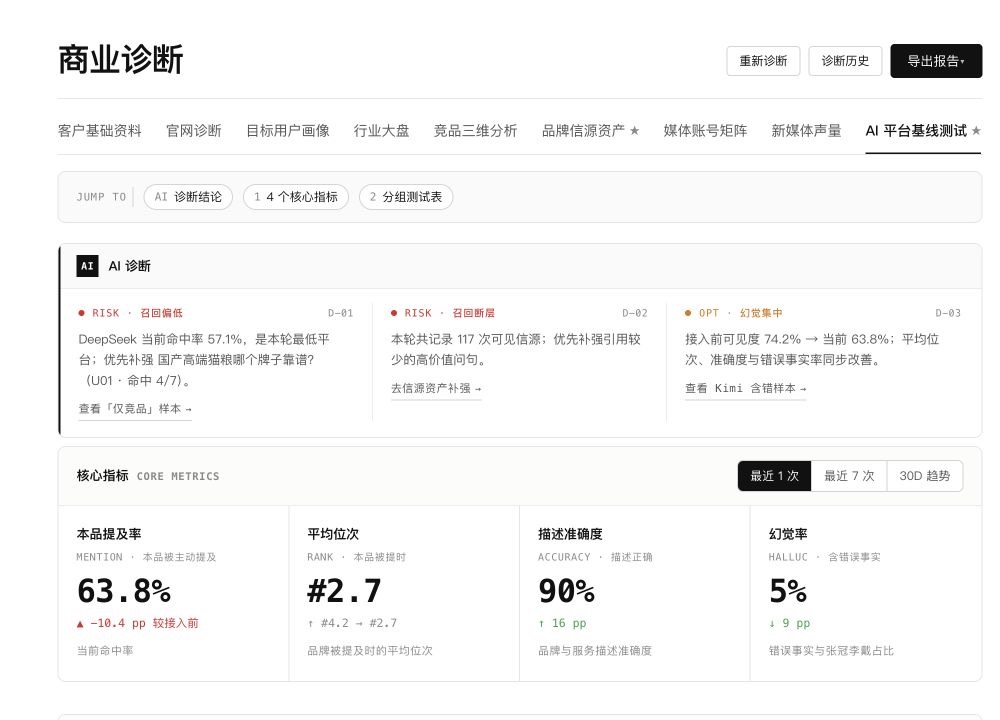This screenshot has width=1000, height=720.
Task: Click the 商业诊断 page title
Action: (x=121, y=60)
